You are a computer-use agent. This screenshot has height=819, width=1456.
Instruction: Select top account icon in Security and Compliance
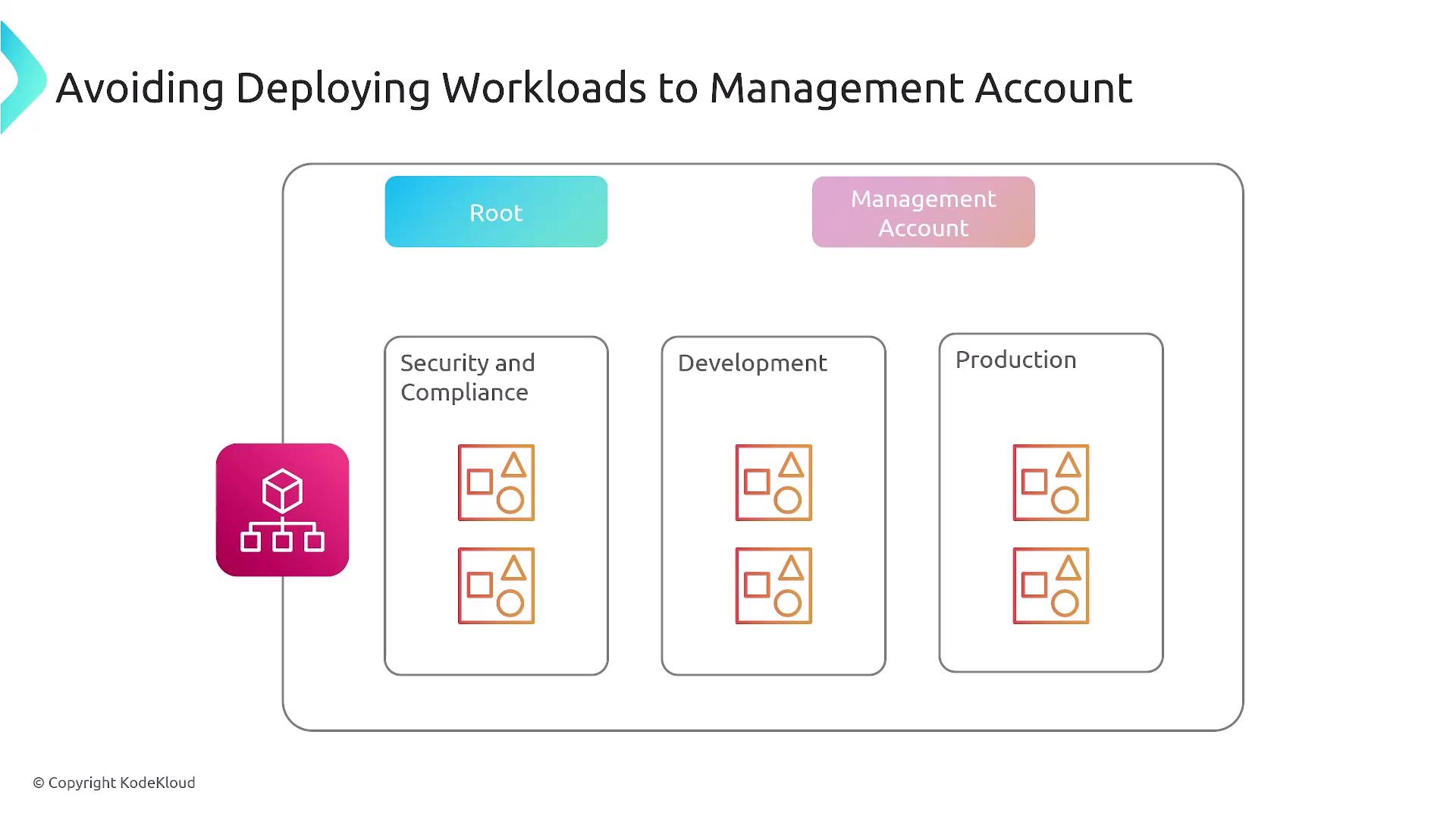(x=496, y=482)
